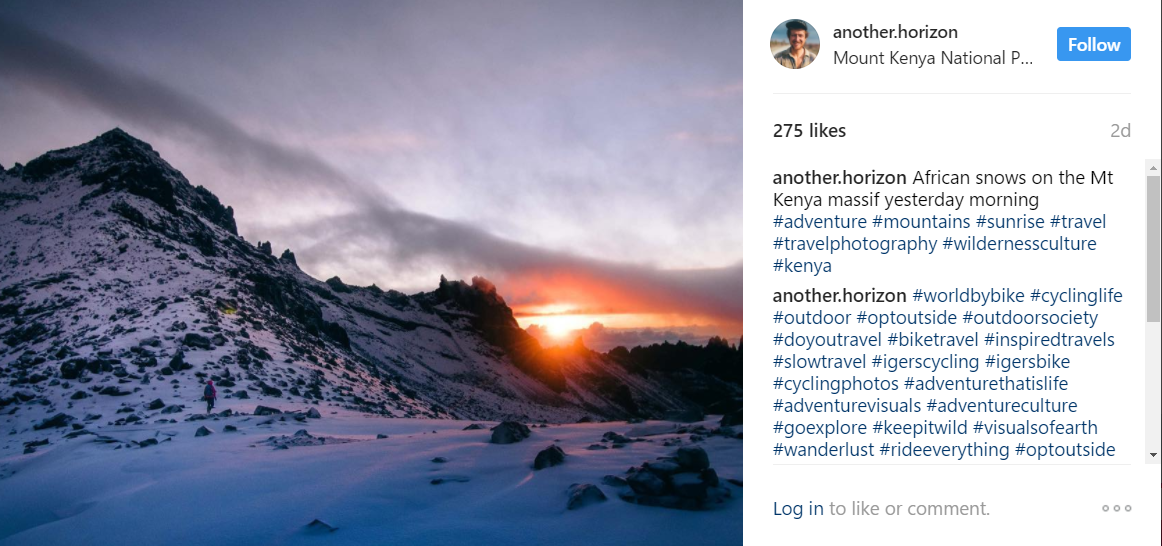Click the scrollbar up arrow
The height and width of the screenshot is (546, 1162).
click(x=1153, y=167)
